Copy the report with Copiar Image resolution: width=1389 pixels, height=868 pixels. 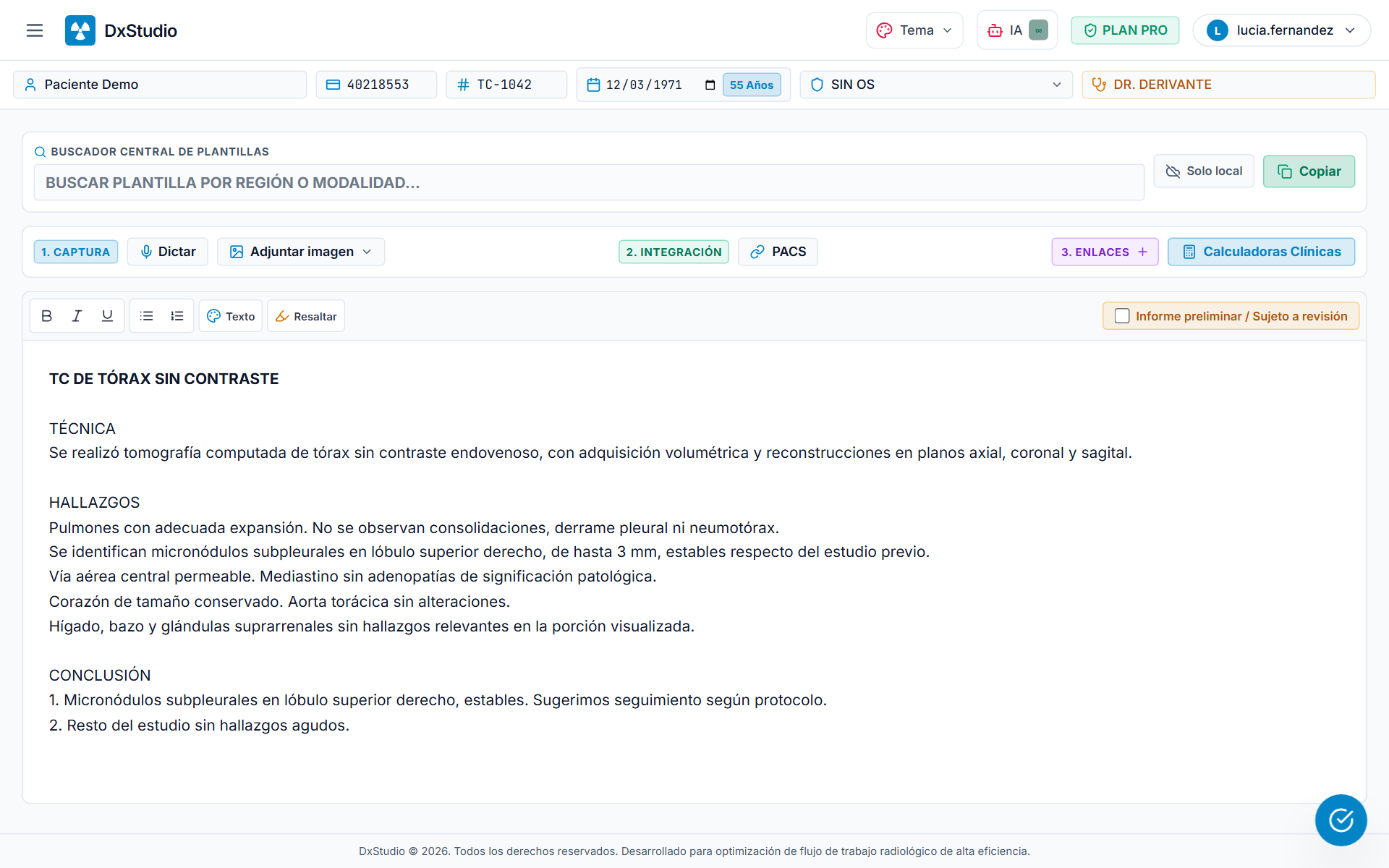pos(1309,171)
